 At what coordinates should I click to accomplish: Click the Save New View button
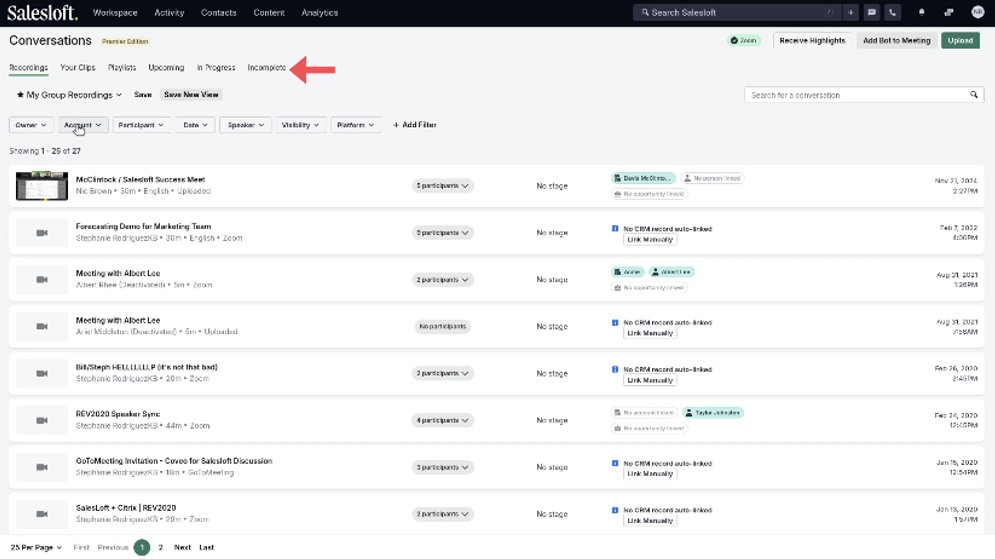click(191, 95)
